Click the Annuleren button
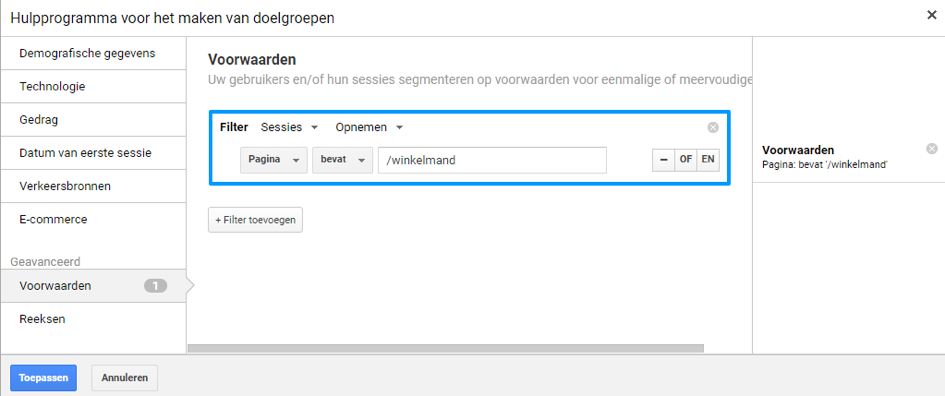Image resolution: width=945 pixels, height=396 pixels. (x=125, y=378)
